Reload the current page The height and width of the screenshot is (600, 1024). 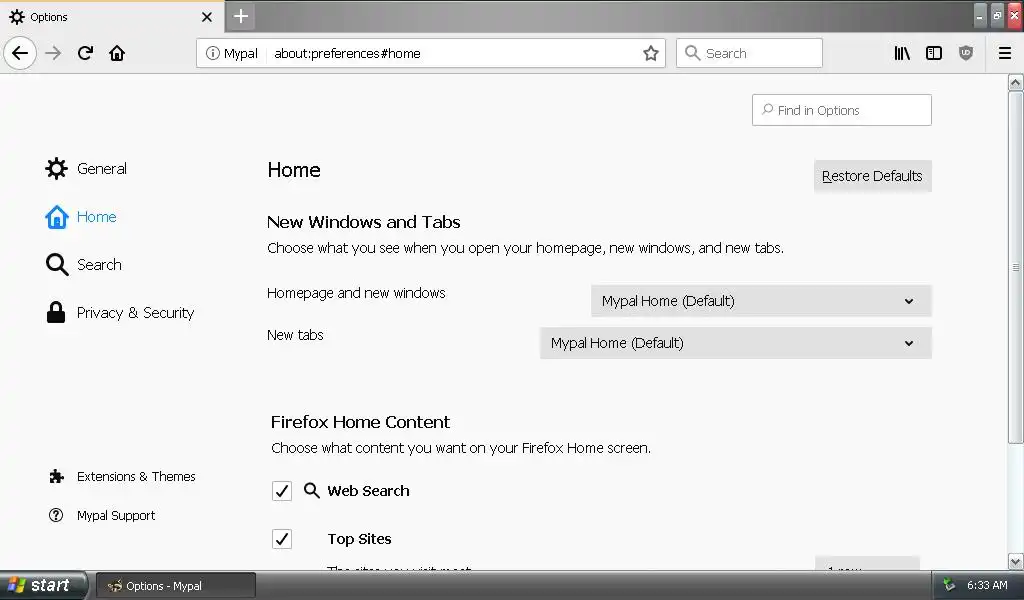[85, 53]
